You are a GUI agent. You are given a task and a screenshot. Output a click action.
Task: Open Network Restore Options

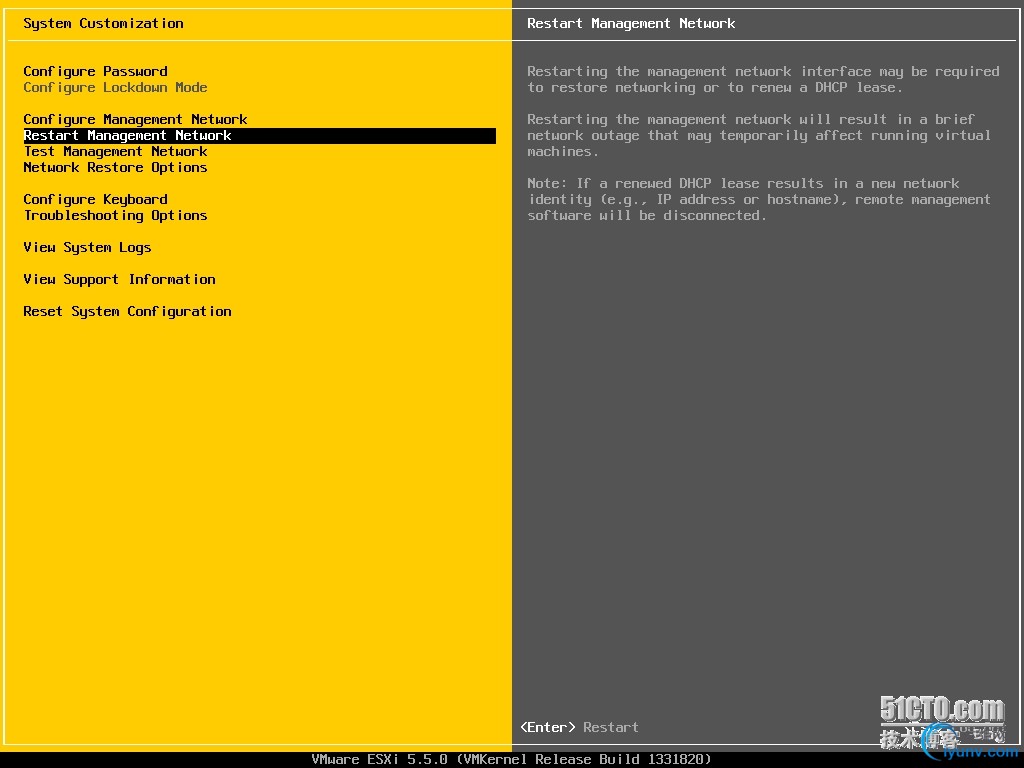point(116,167)
